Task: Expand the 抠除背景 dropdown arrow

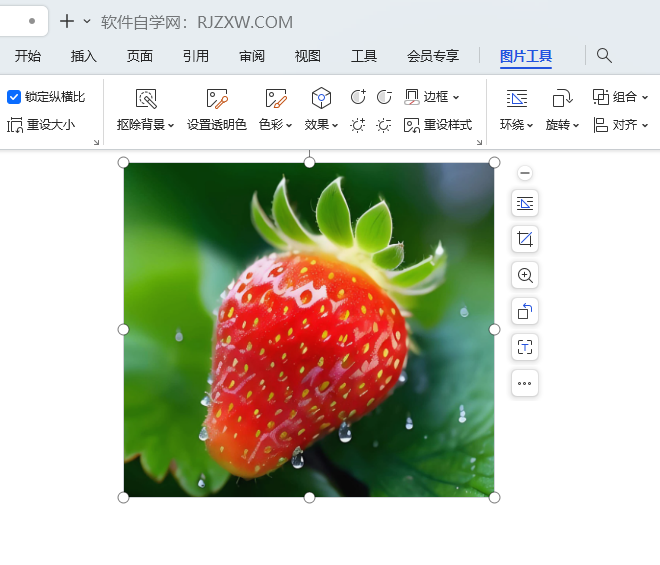Action: coord(171,125)
